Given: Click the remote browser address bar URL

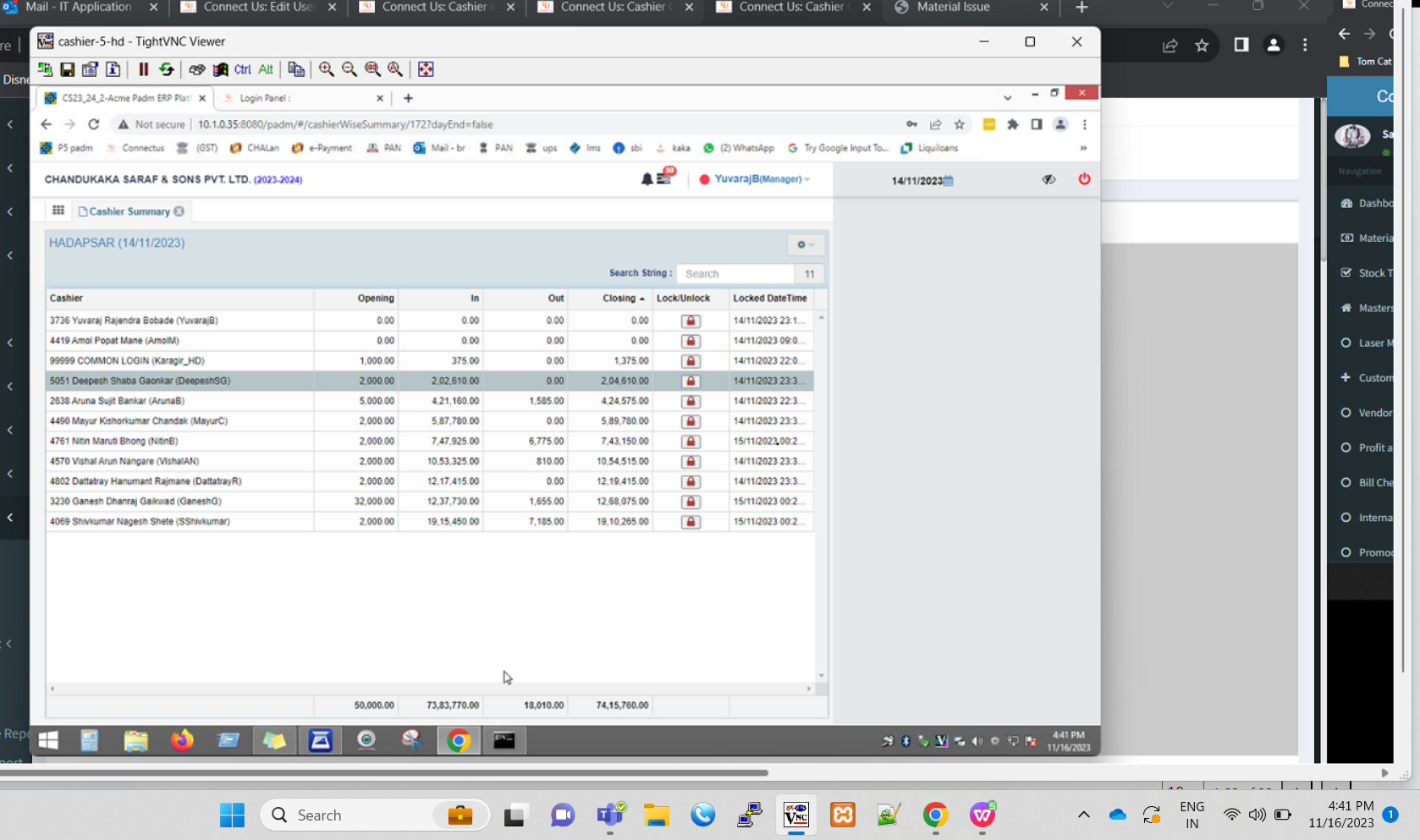Looking at the screenshot, I should (x=345, y=124).
